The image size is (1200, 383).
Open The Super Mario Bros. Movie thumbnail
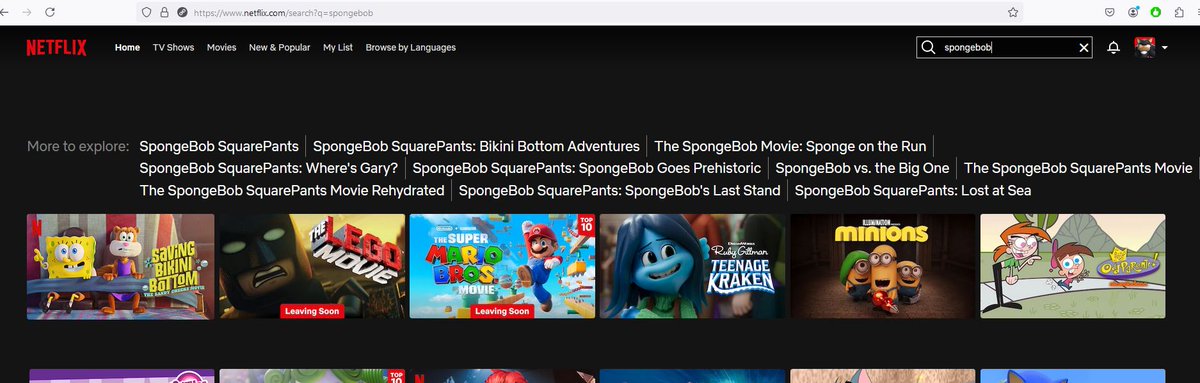[x=502, y=266]
